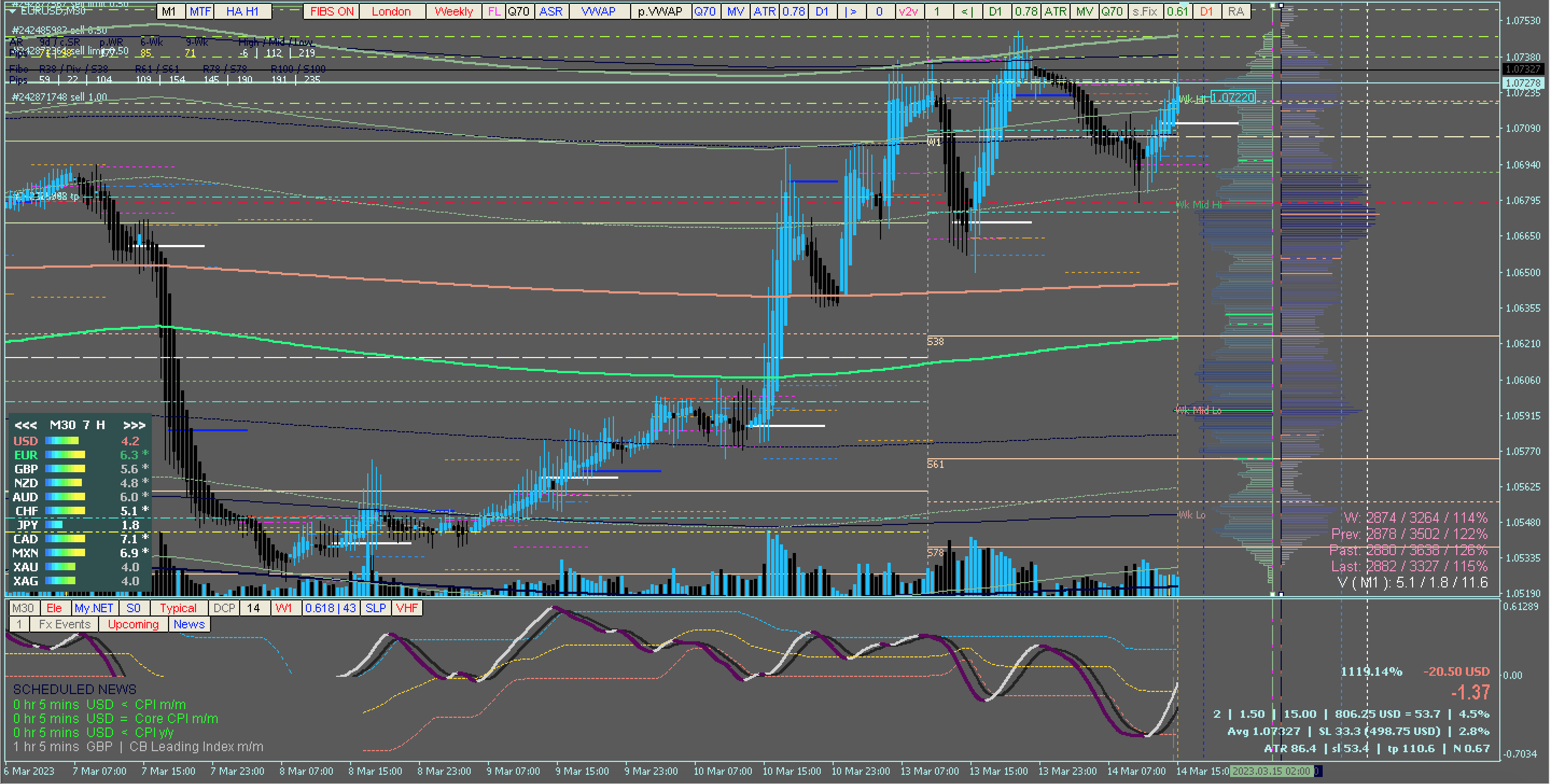Image resolution: width=1551 pixels, height=784 pixels.
Task: Open the News tab
Action: (189, 625)
